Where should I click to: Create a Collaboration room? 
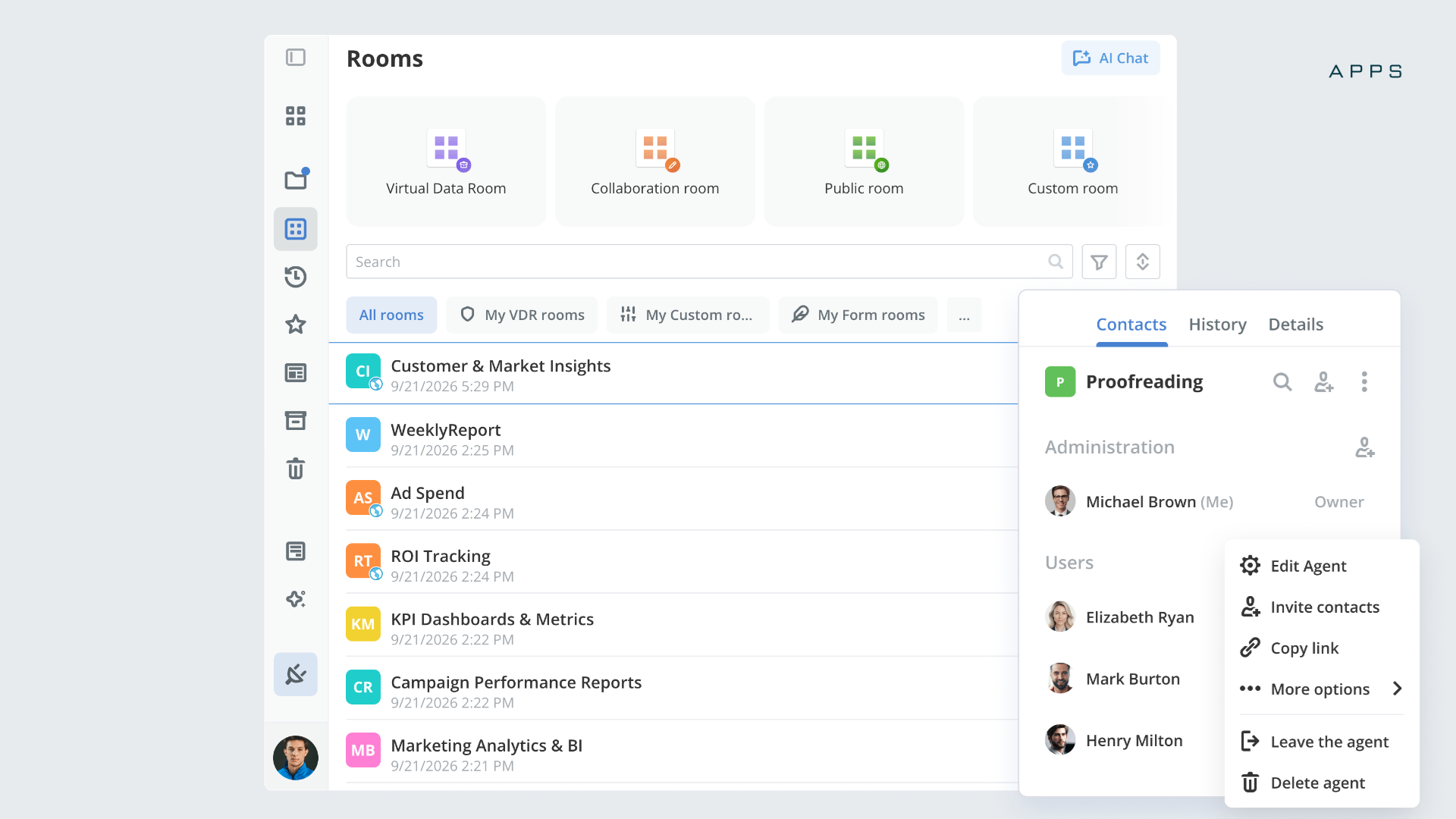coord(655,161)
